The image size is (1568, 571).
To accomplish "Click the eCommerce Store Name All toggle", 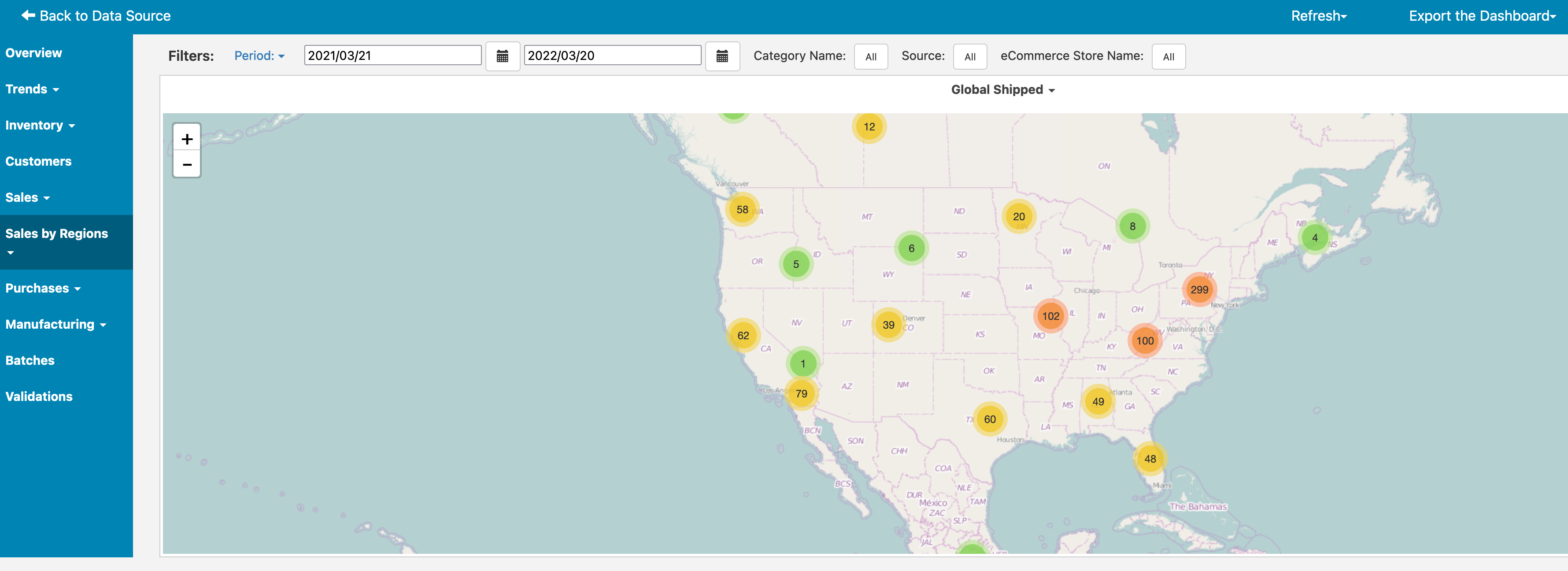I will [1168, 56].
